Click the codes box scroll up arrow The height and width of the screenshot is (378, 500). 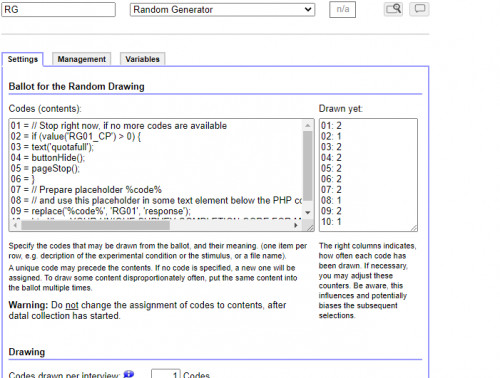(308, 125)
